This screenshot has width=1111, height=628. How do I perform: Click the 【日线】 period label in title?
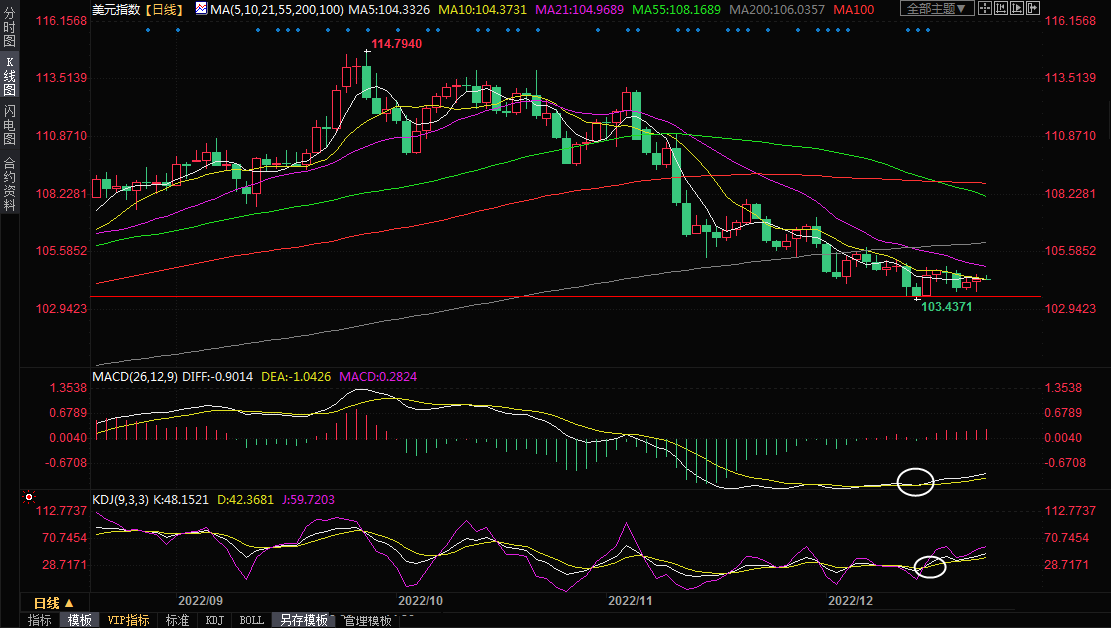coord(162,9)
